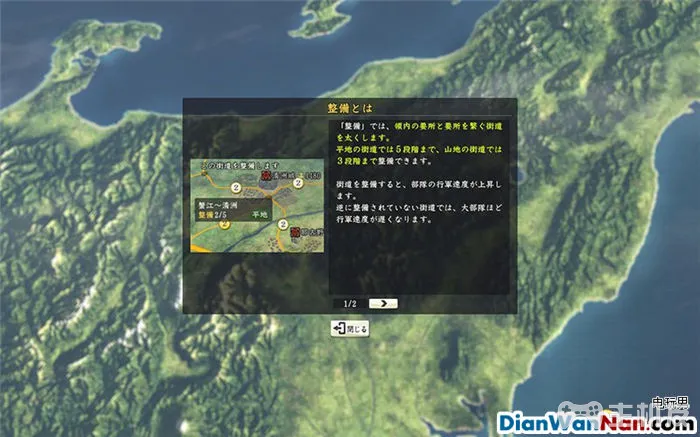Image resolution: width=700 pixels, height=437 pixels.
Task: Click the 整備 2/5 road status label
Action: point(210,215)
